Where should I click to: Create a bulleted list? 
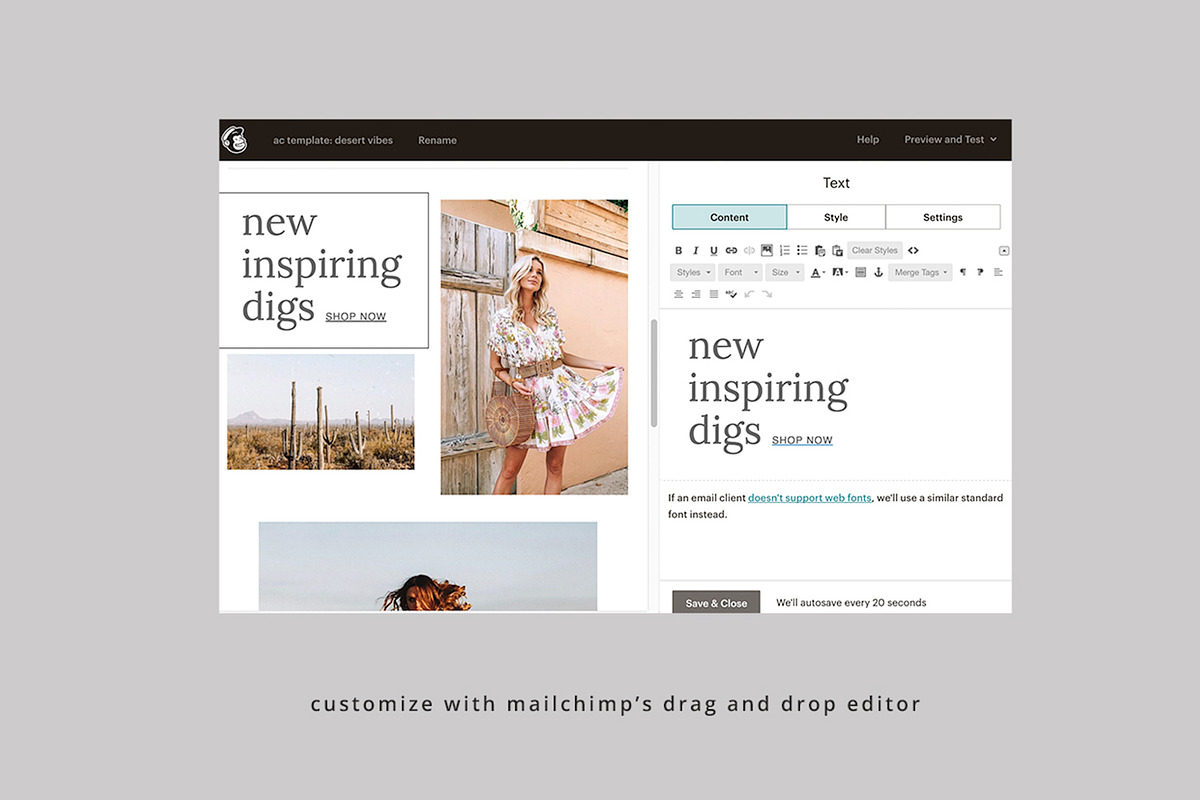(x=802, y=250)
